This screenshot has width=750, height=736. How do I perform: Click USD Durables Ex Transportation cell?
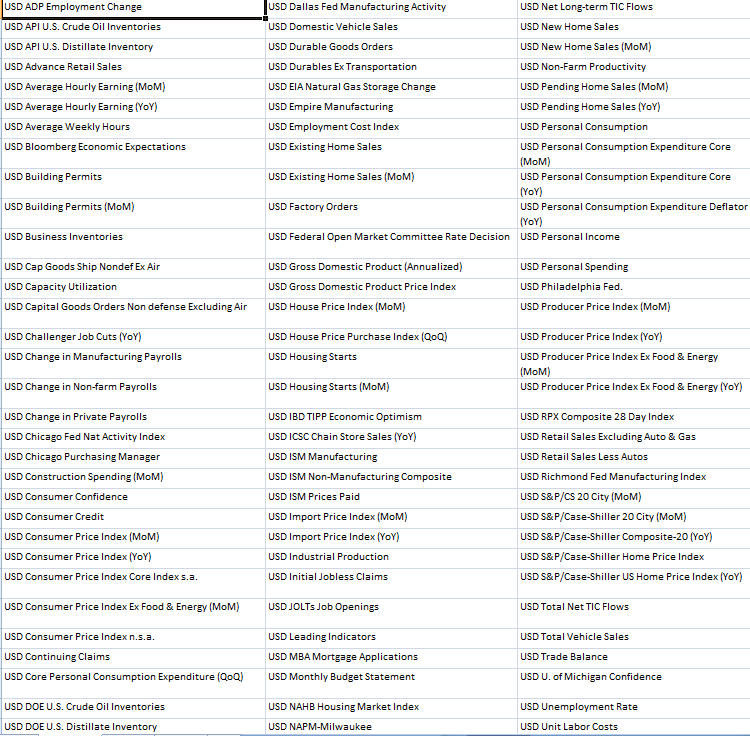coord(391,68)
